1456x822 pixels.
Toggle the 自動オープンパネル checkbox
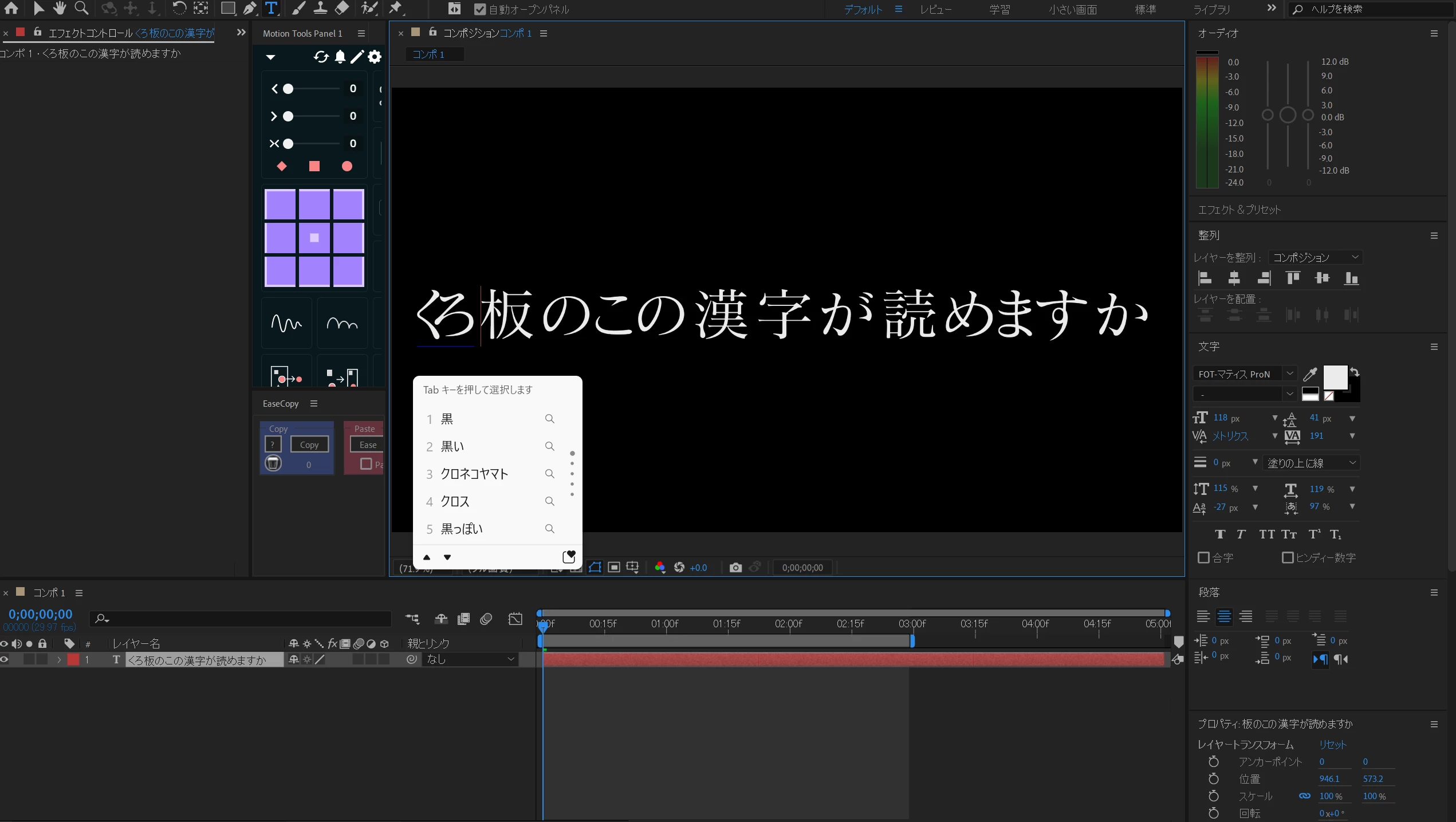point(480,9)
